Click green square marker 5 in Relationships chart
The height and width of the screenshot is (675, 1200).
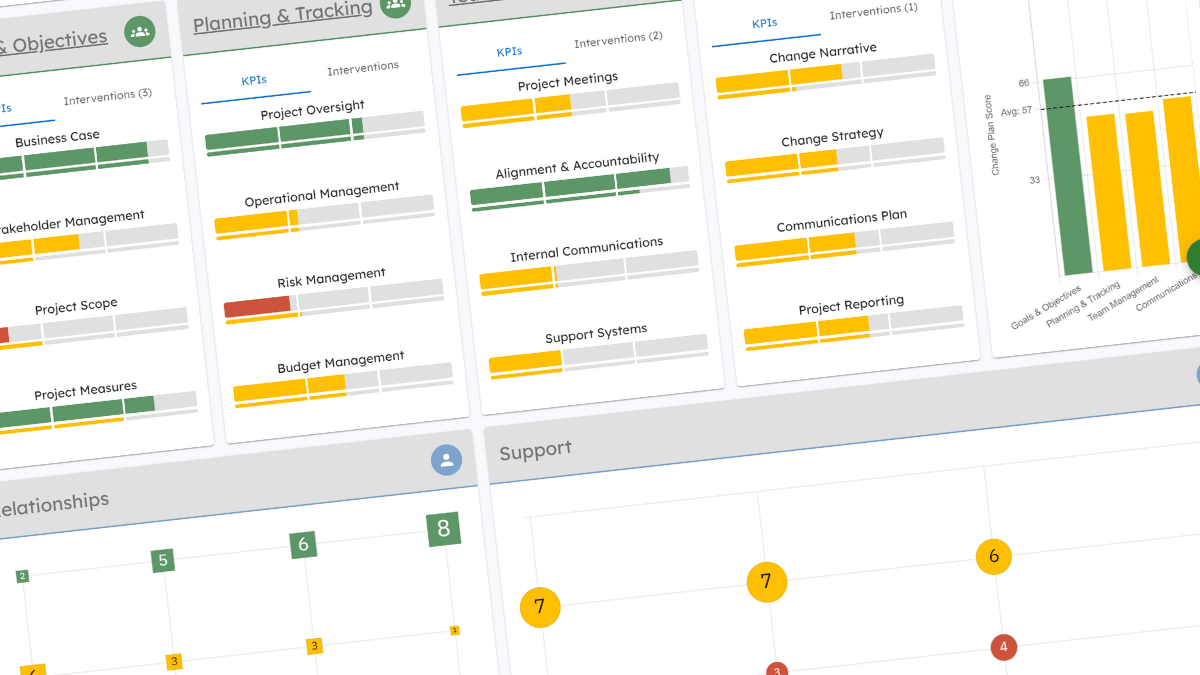163,560
